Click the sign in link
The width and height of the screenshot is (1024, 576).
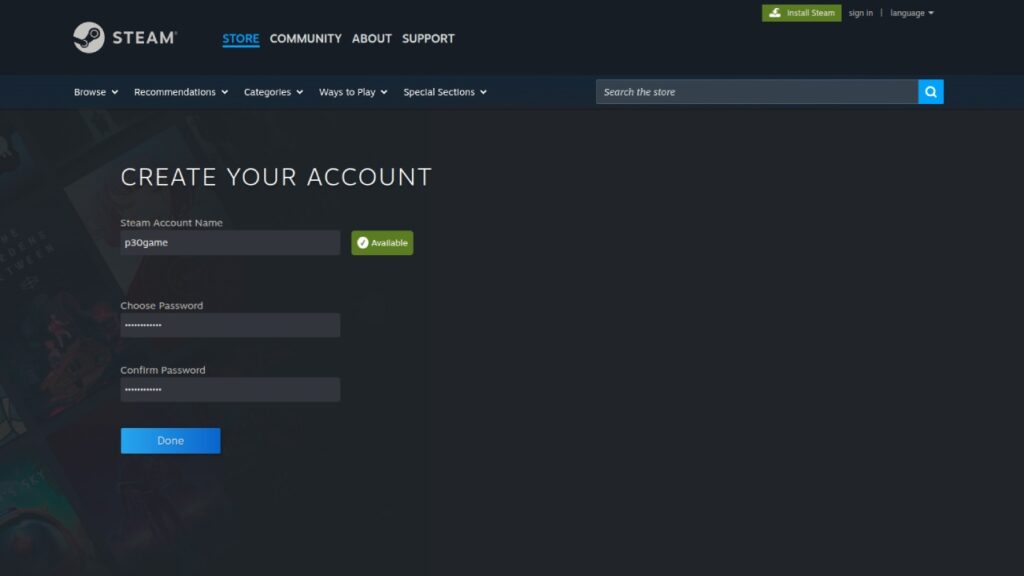861,13
